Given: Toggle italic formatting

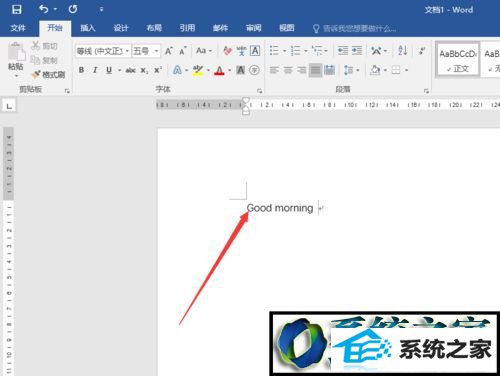Looking at the screenshot, I should (x=95, y=70).
